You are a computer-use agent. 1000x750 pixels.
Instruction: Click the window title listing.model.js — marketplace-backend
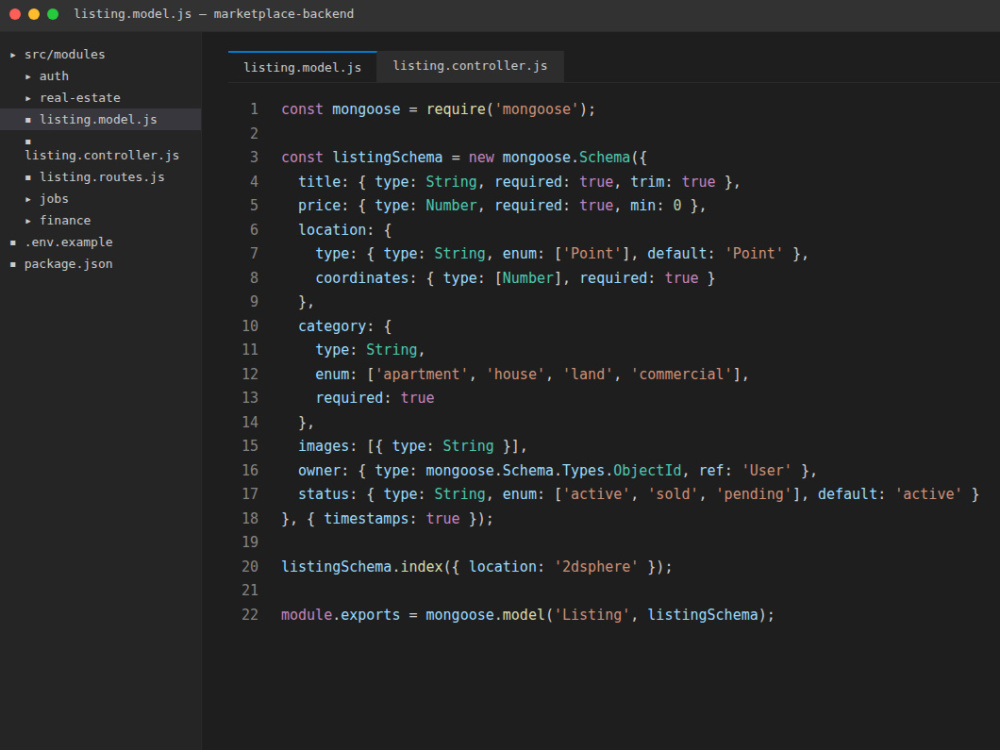click(x=214, y=13)
